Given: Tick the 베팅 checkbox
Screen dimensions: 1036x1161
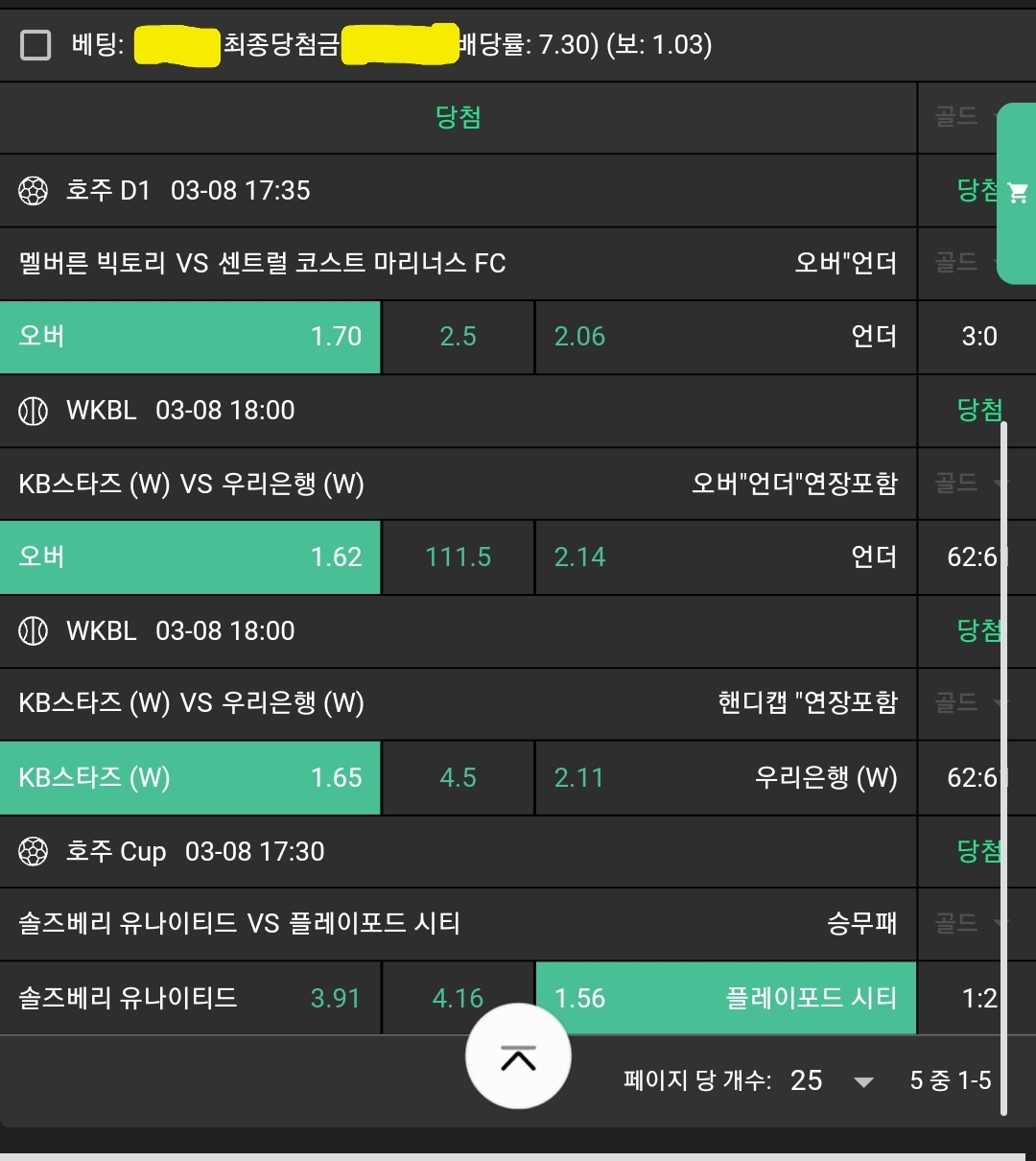Looking at the screenshot, I should tap(35, 45).
